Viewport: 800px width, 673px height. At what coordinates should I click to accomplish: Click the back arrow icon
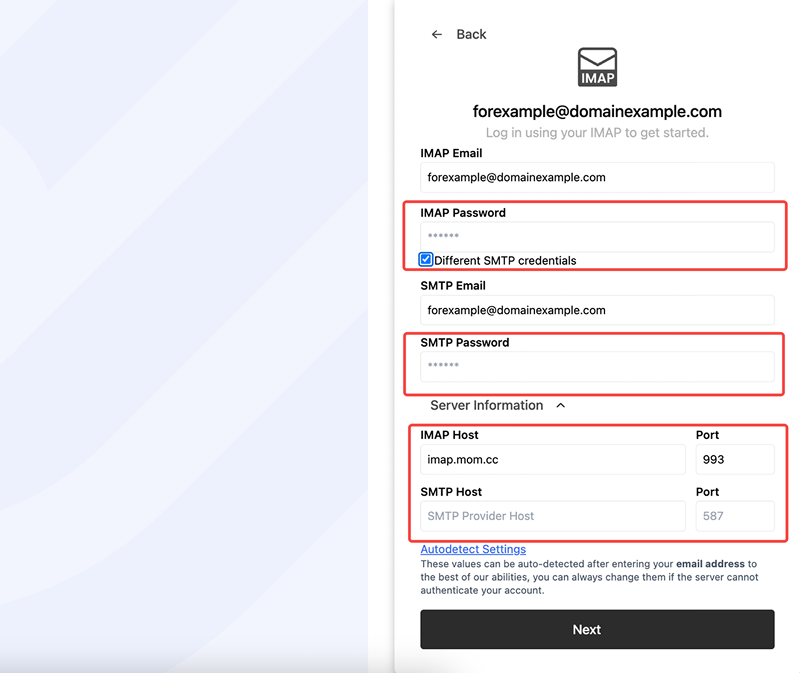pyautogui.click(x=436, y=34)
